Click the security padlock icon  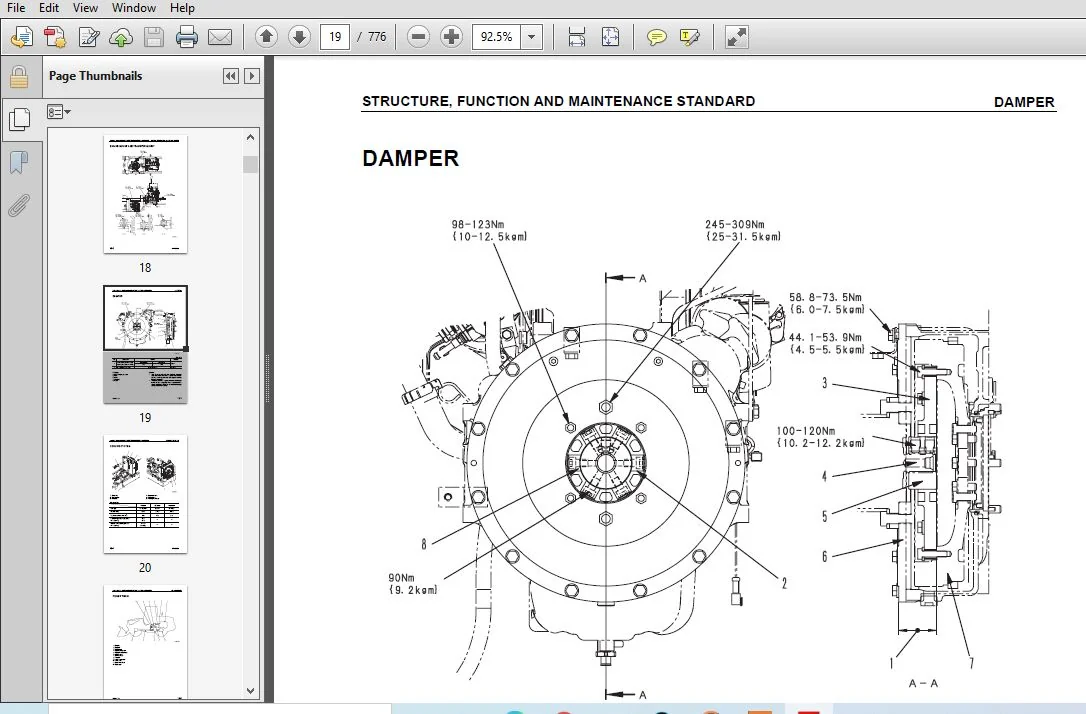point(19,77)
